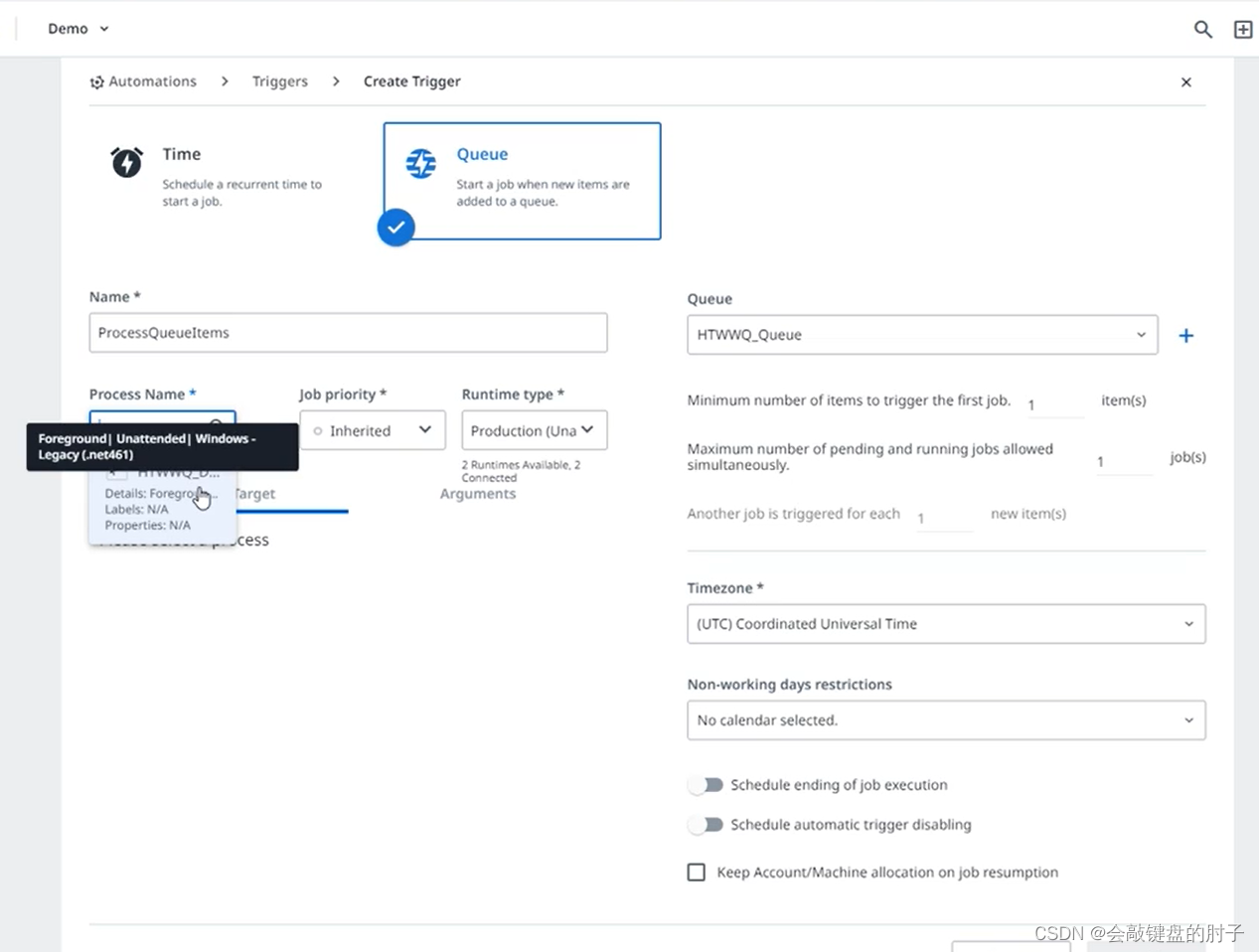
Task: Click the Process Name search field
Action: (x=162, y=417)
